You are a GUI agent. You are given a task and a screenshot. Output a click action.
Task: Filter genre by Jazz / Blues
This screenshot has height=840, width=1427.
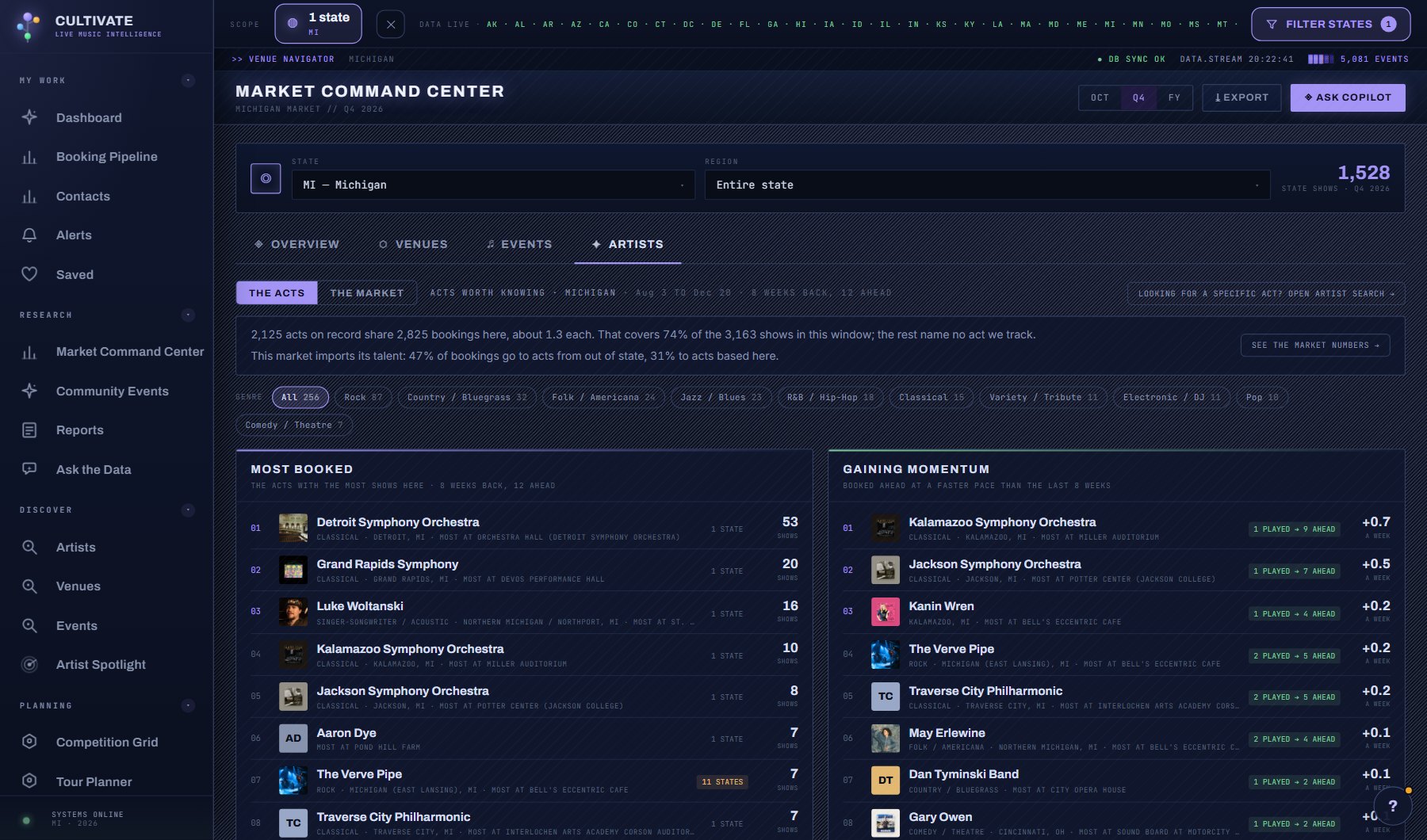pyautogui.click(x=721, y=397)
